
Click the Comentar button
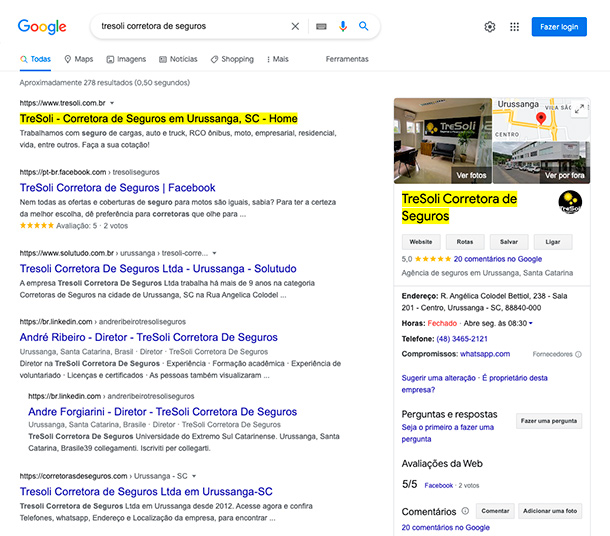495,511
